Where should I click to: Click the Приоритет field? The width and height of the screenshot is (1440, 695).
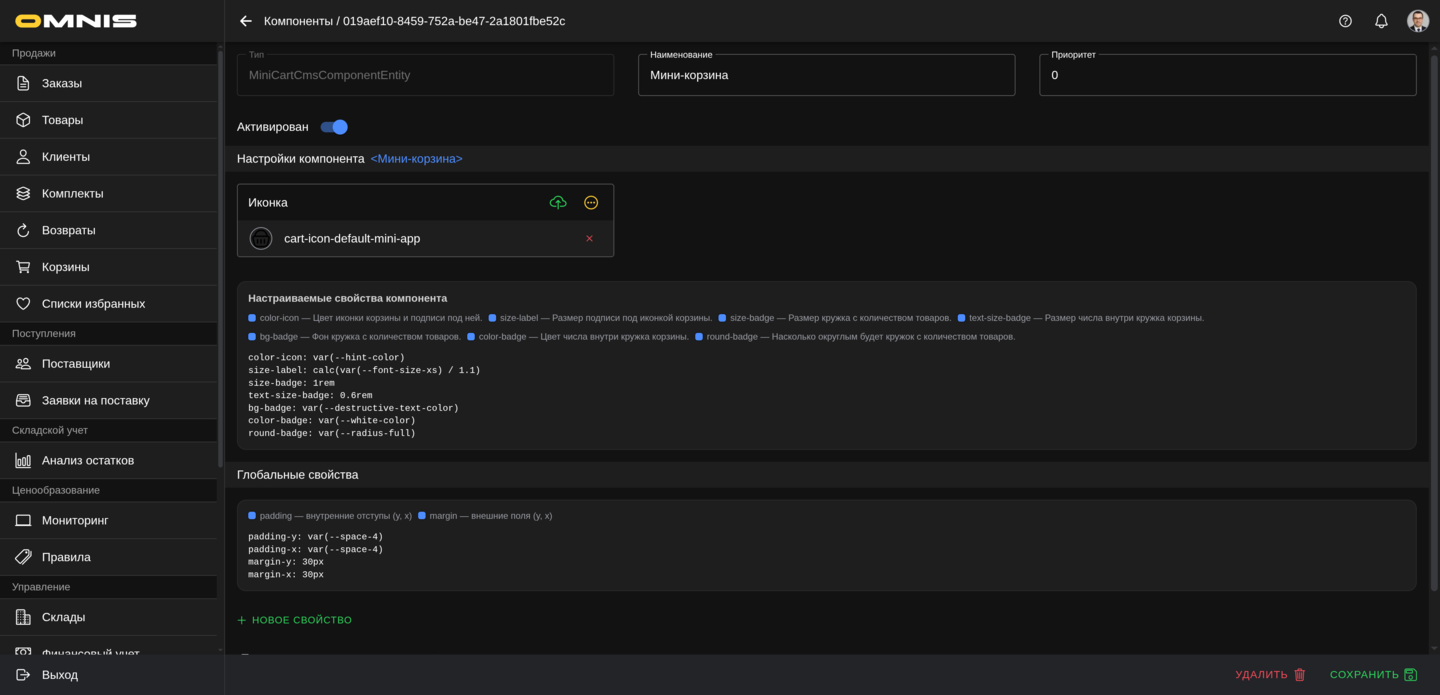1227,75
